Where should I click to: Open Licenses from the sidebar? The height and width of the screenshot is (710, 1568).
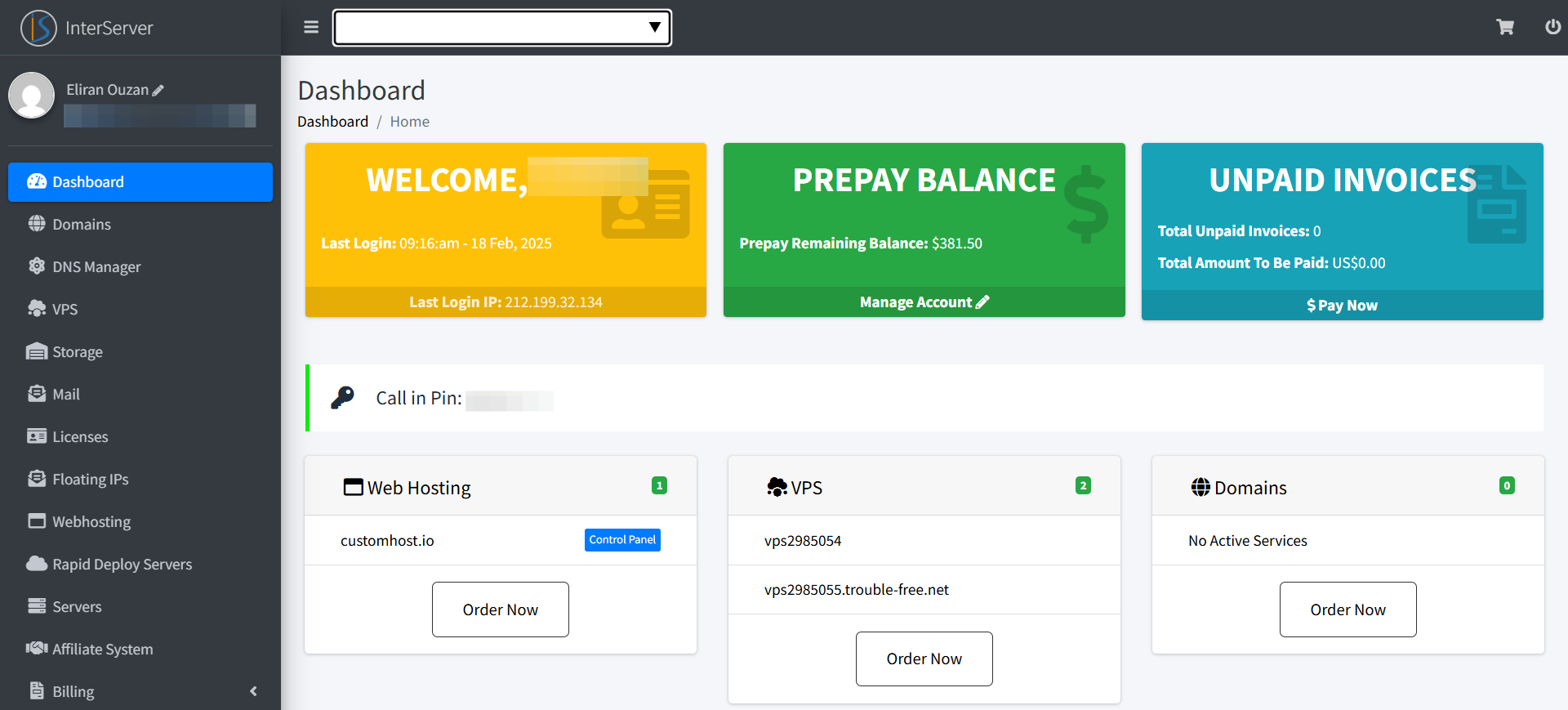point(140,437)
